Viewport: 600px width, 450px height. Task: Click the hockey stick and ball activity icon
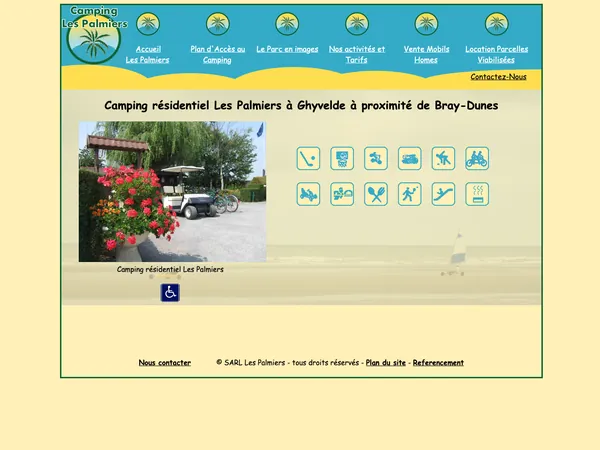click(x=308, y=158)
